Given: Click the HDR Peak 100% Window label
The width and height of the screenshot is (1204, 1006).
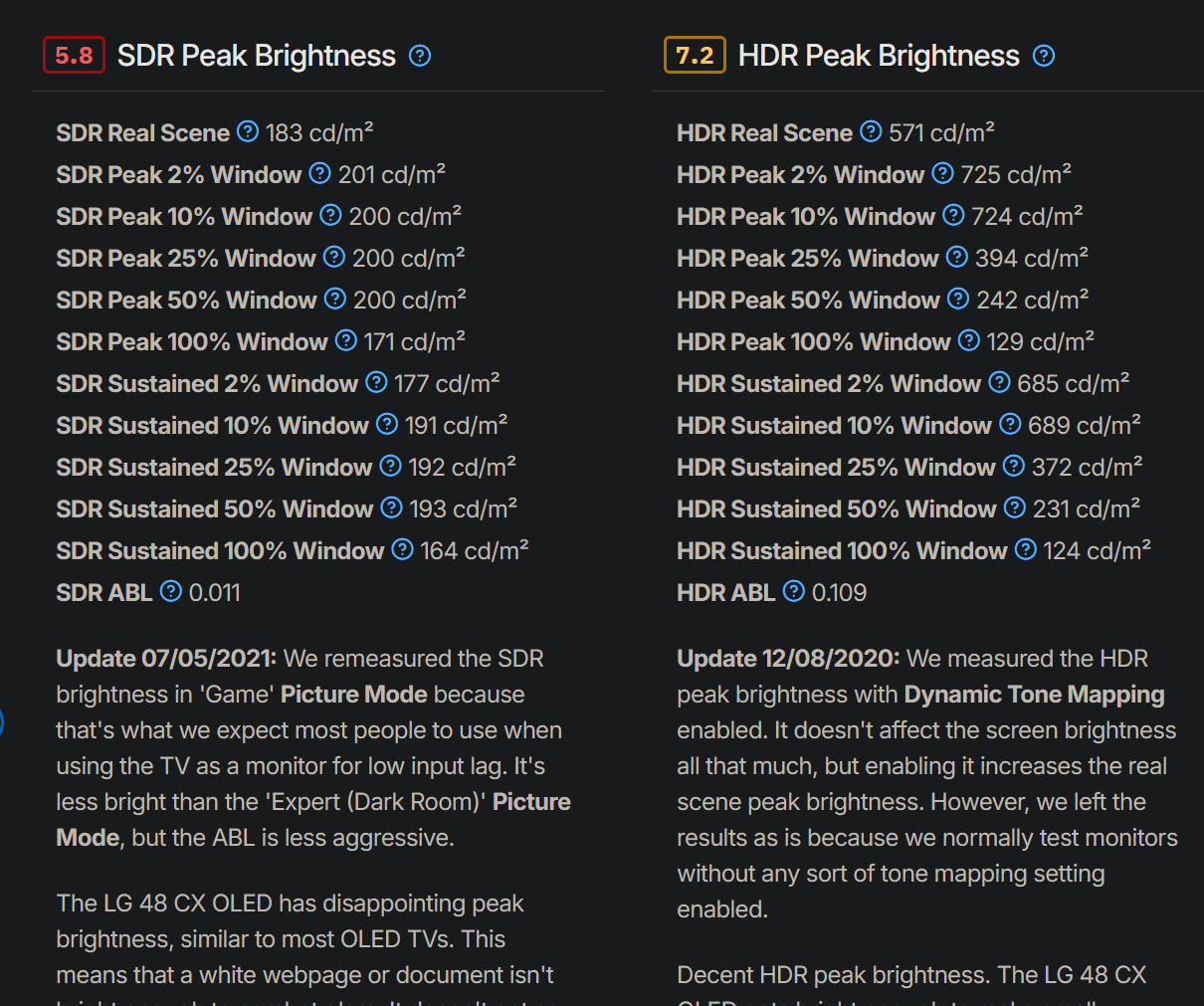Looking at the screenshot, I should (814, 341).
